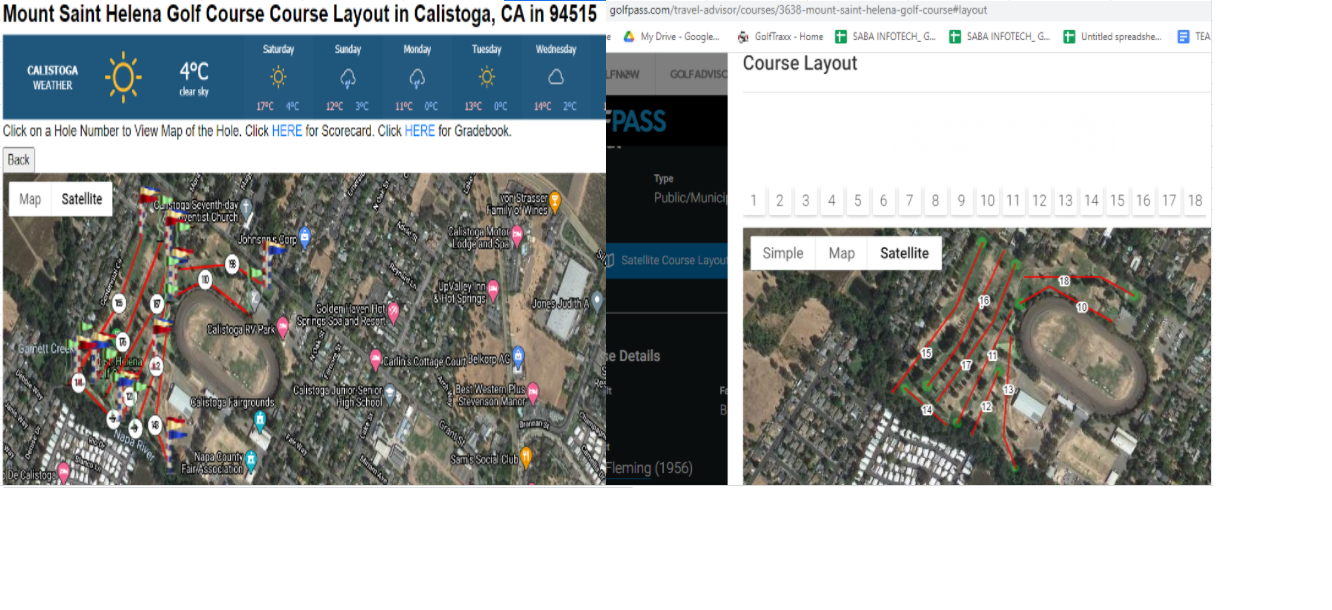
Task: Click the 4°C clear sky temperature text
Action: [x=194, y=77]
